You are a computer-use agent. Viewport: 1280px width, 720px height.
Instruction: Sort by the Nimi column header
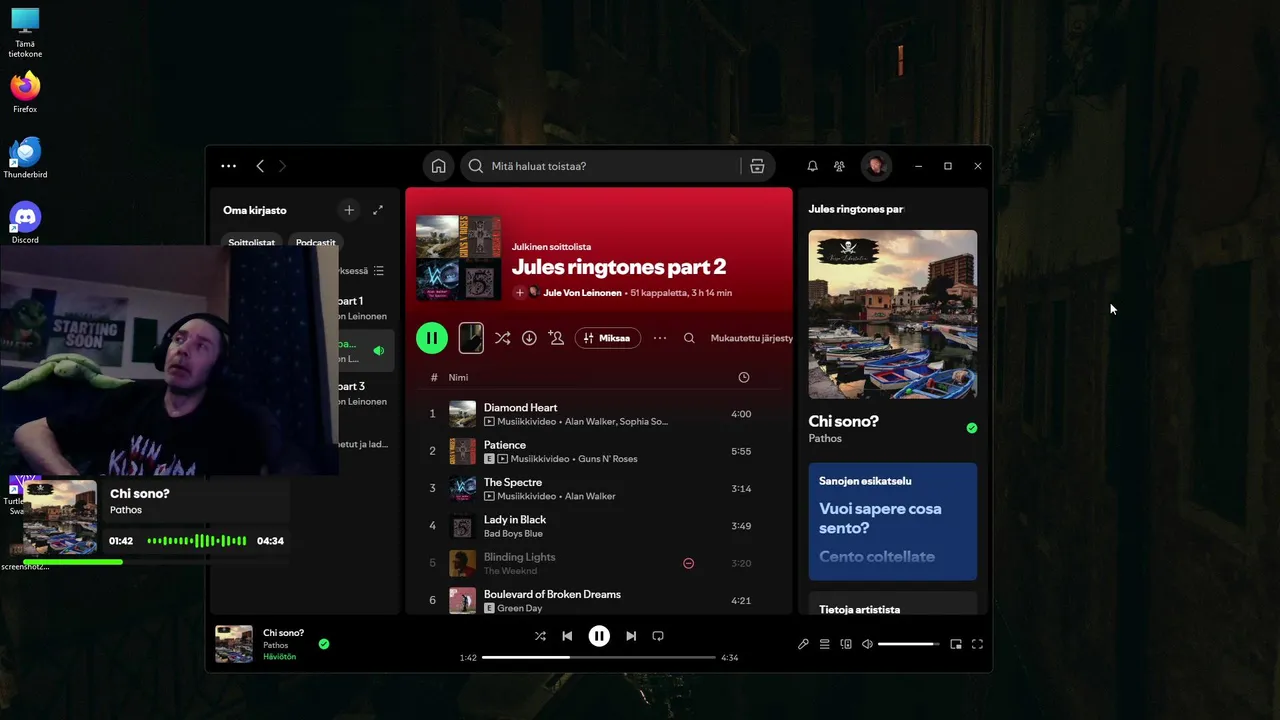(458, 377)
